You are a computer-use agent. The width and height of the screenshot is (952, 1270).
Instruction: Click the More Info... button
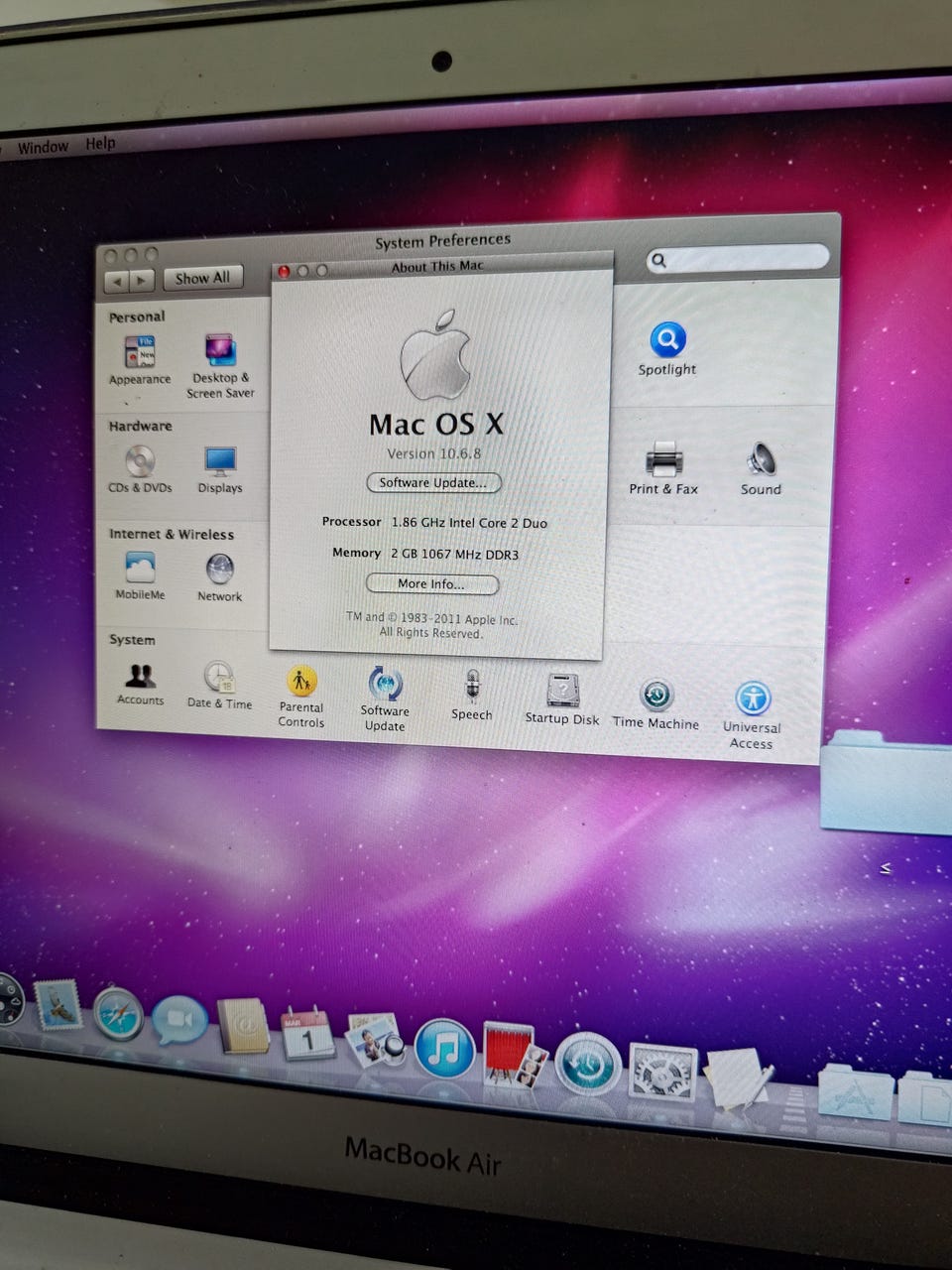431,583
